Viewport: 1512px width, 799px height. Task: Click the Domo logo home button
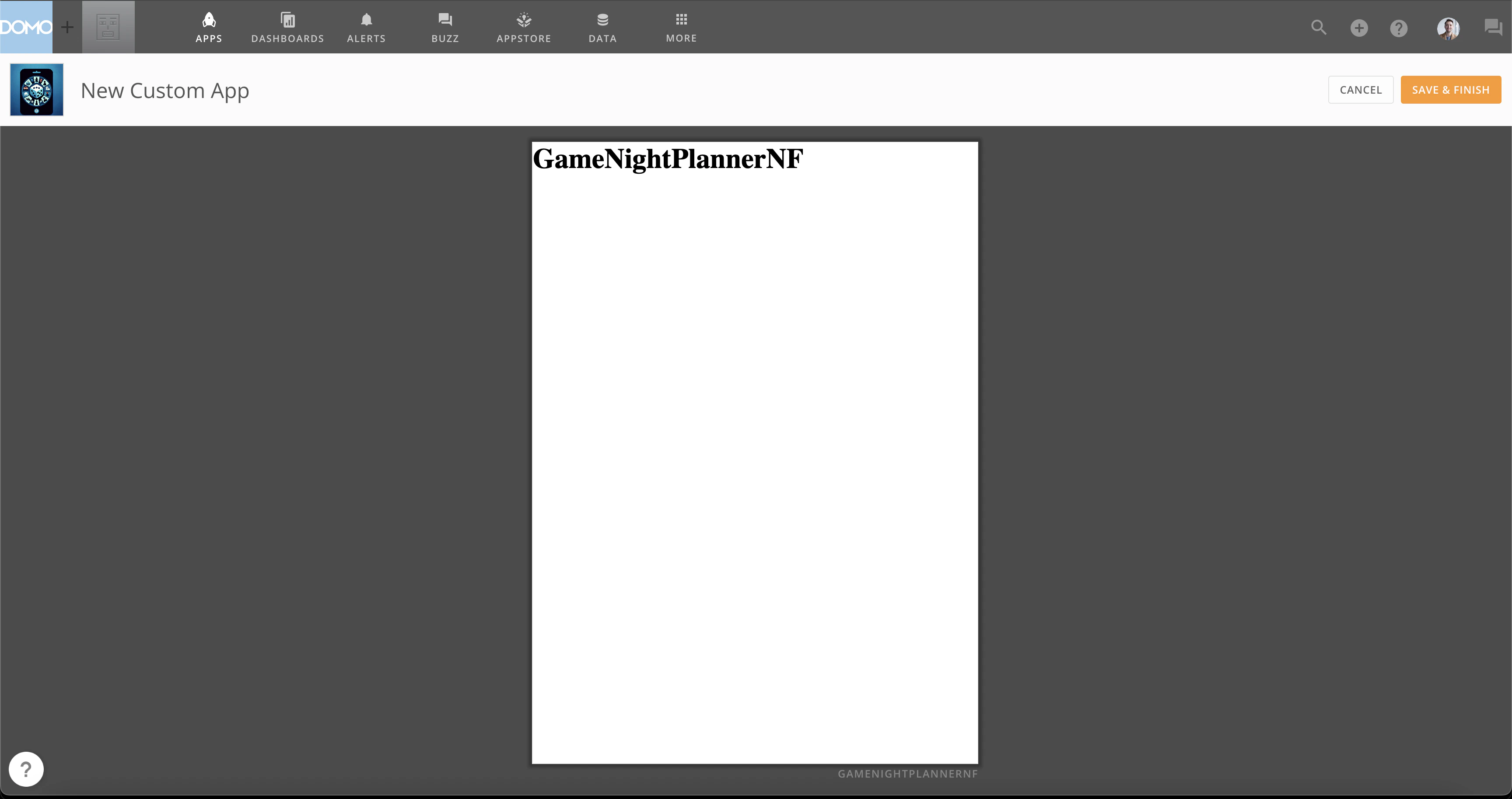(26, 27)
